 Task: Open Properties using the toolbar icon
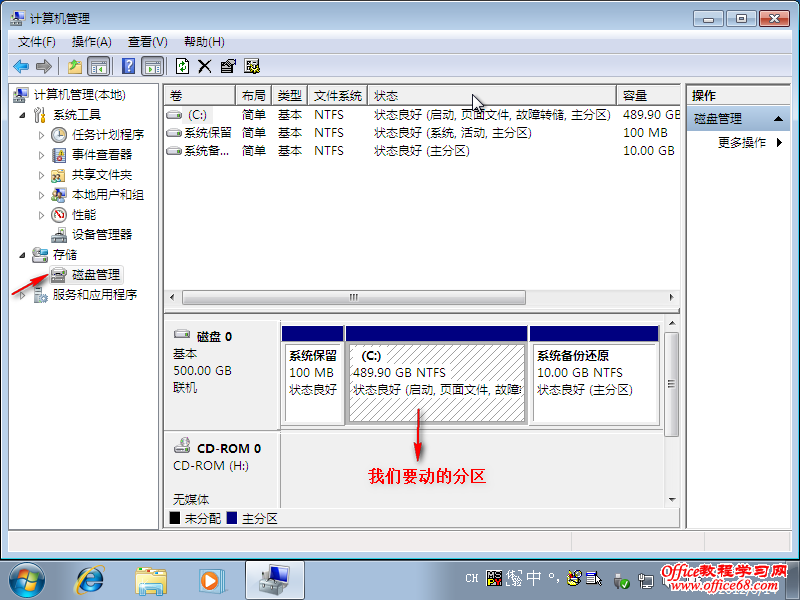(228, 66)
